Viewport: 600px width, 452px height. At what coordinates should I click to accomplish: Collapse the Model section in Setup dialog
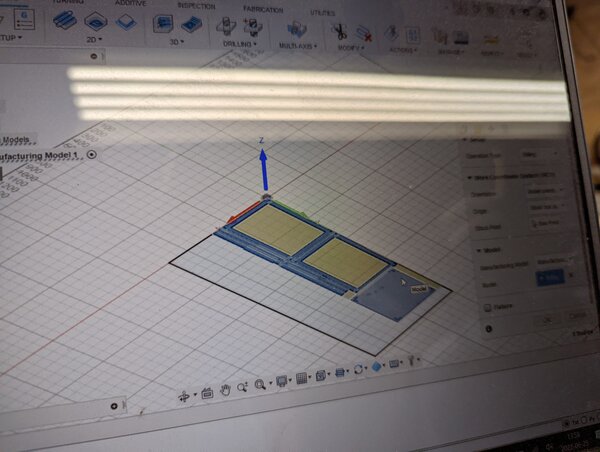479,250
